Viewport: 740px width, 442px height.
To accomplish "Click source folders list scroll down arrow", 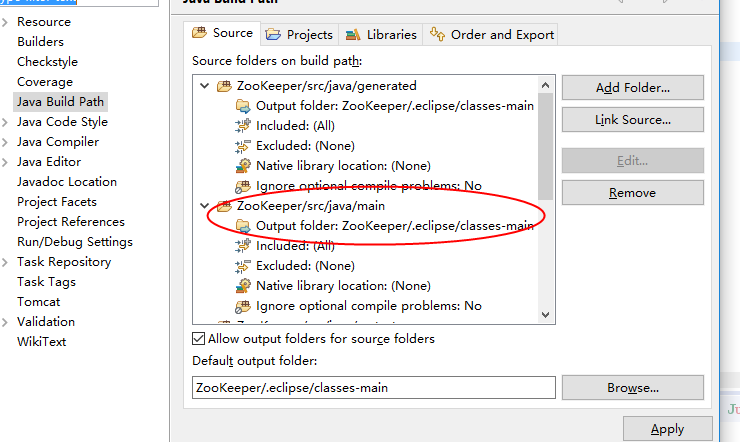I will [546, 315].
